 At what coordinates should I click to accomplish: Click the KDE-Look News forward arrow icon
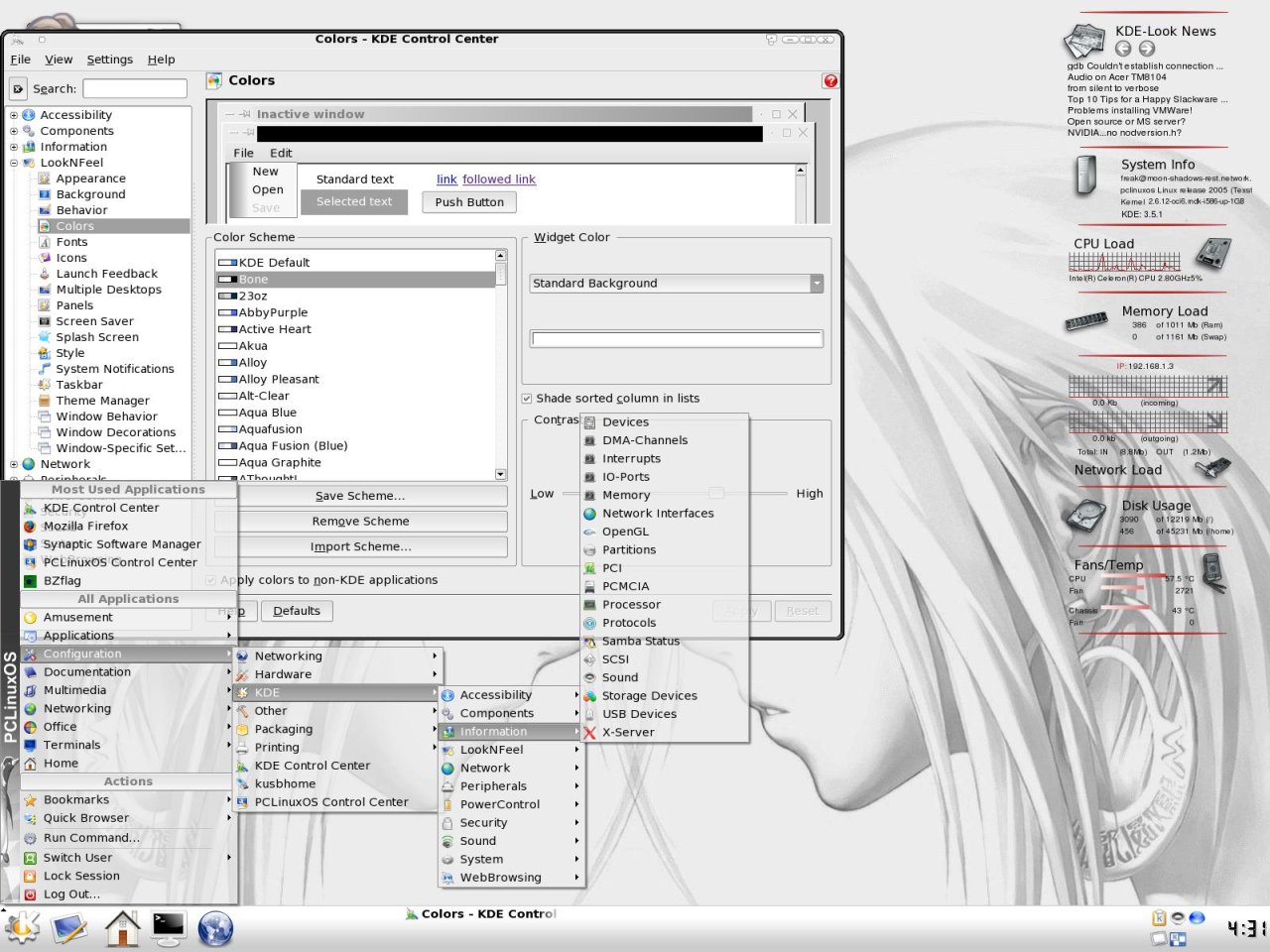tap(1147, 49)
